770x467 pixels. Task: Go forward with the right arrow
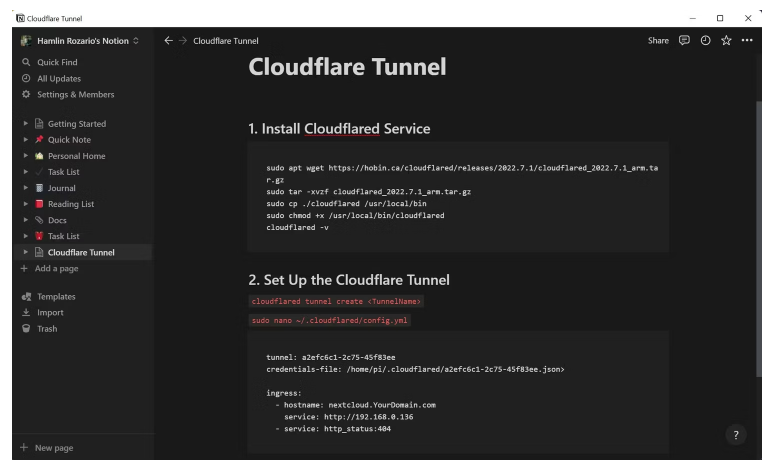coord(183,40)
